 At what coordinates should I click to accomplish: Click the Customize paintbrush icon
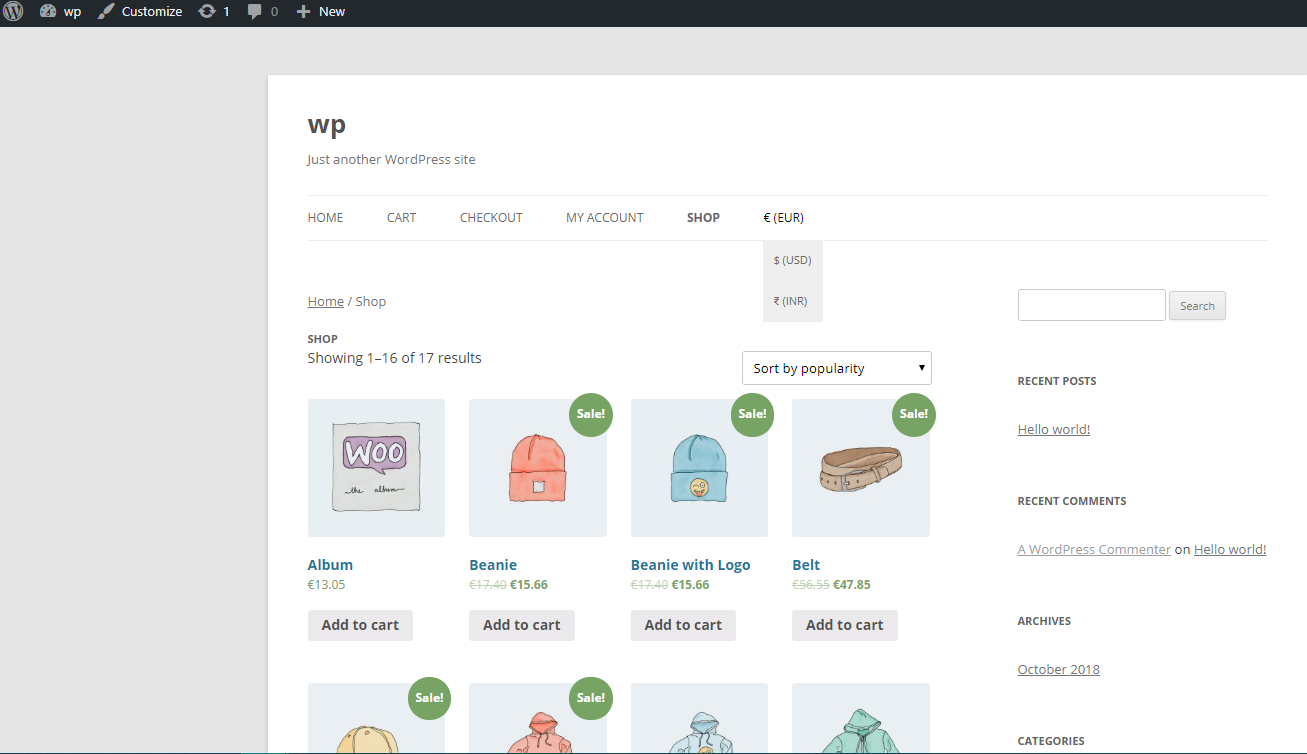(x=106, y=12)
